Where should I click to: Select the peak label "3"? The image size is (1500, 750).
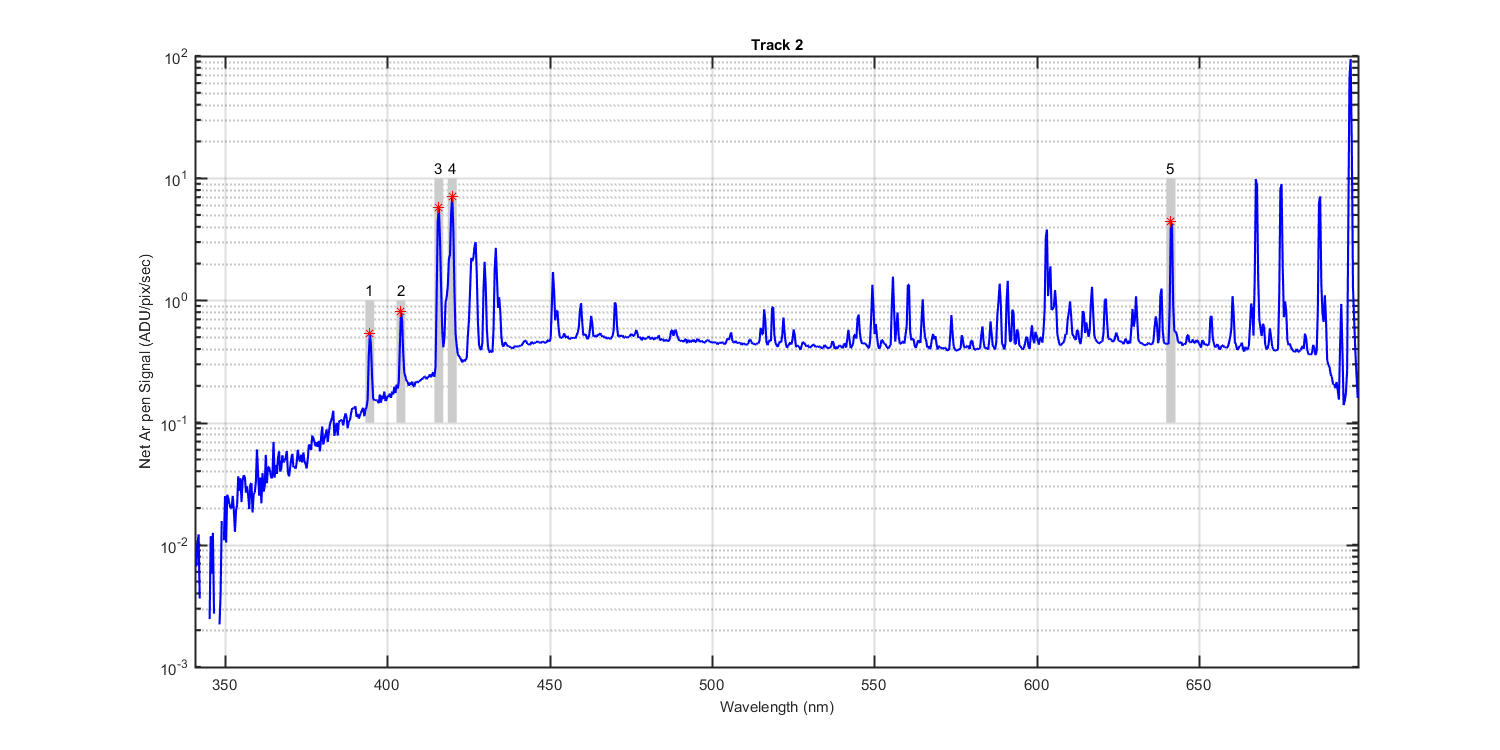438,168
